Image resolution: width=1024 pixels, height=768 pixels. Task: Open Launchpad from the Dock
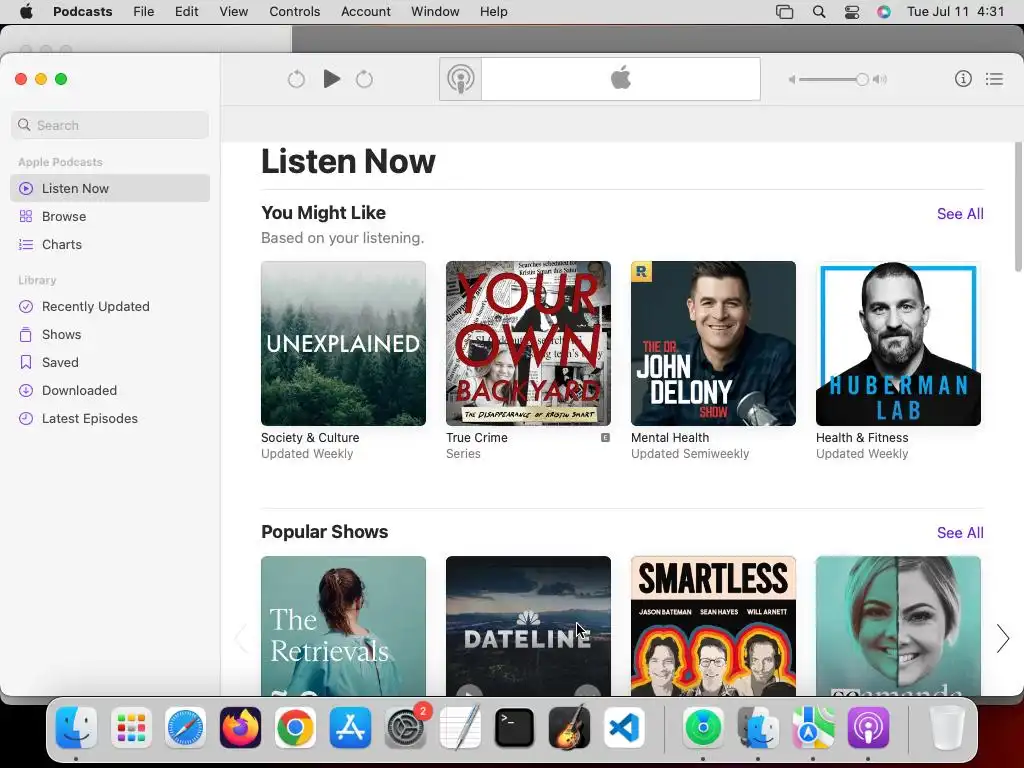(131, 728)
